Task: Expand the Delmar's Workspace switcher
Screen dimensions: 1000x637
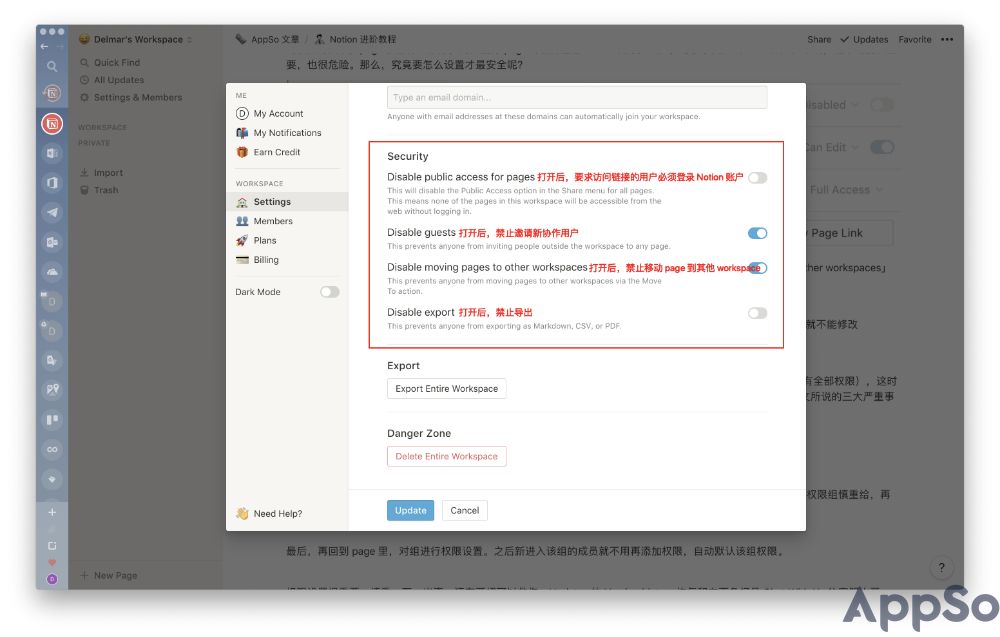Action: point(136,40)
